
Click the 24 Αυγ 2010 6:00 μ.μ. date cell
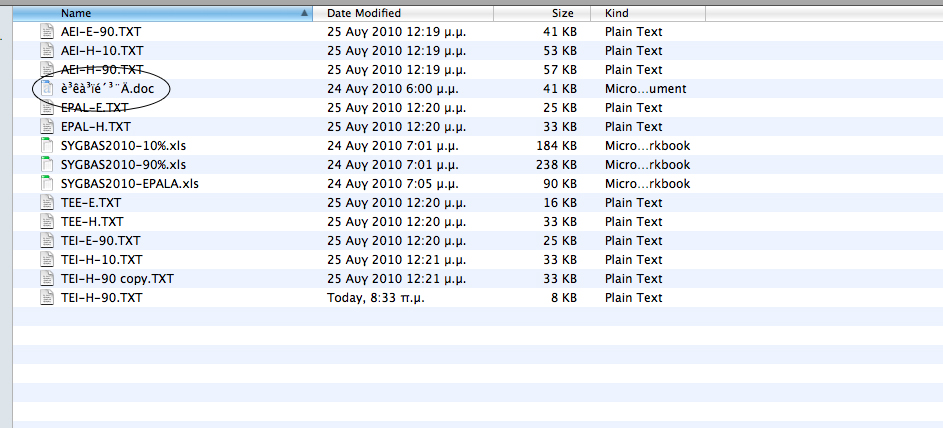(392, 89)
